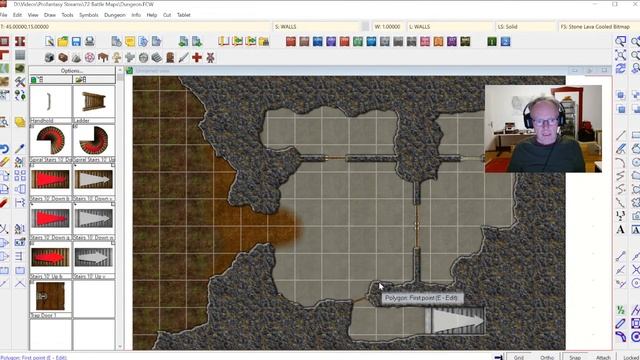
Task: Select the number label 123 tool
Action: click(x=620, y=216)
